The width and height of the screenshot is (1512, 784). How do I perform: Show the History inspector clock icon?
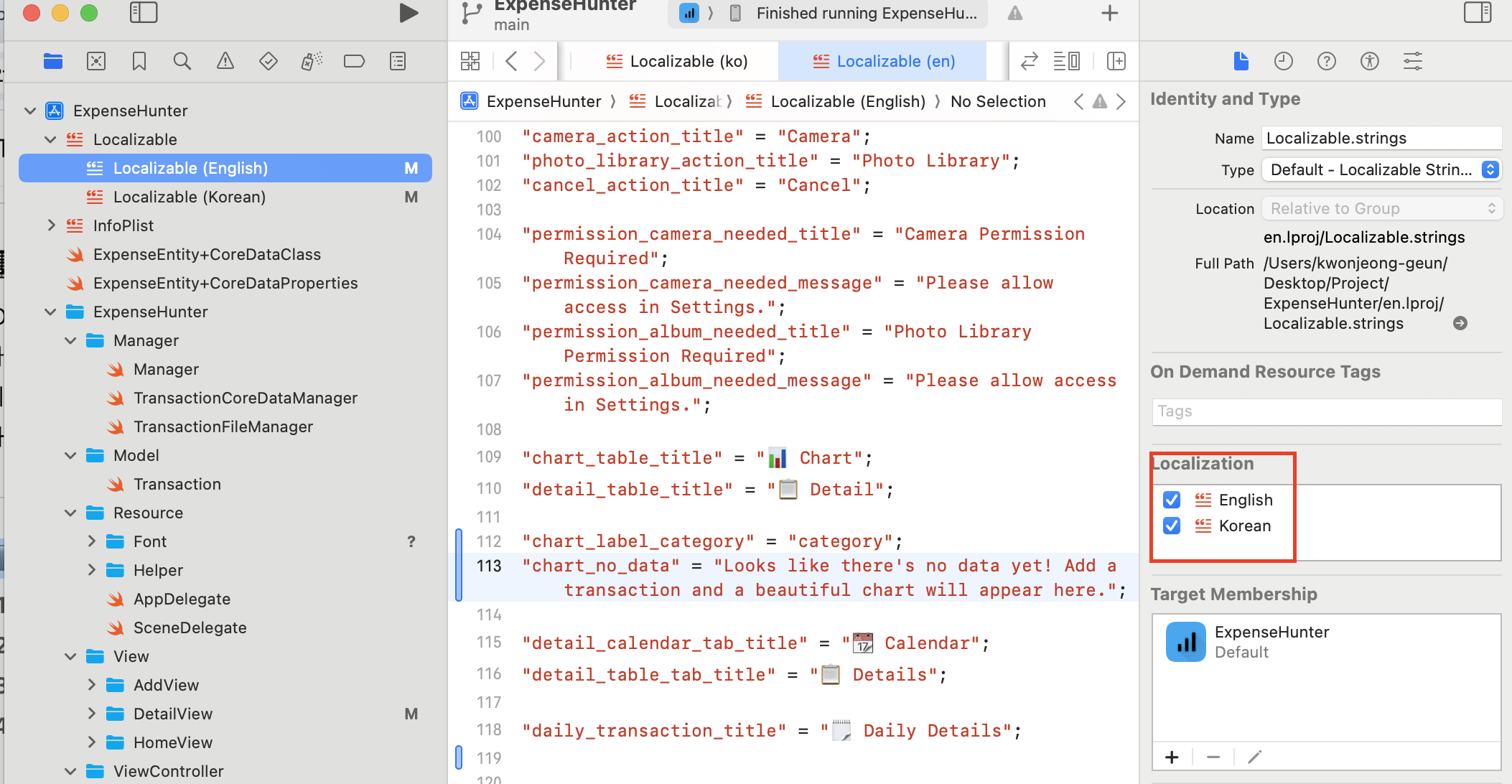pyautogui.click(x=1284, y=61)
